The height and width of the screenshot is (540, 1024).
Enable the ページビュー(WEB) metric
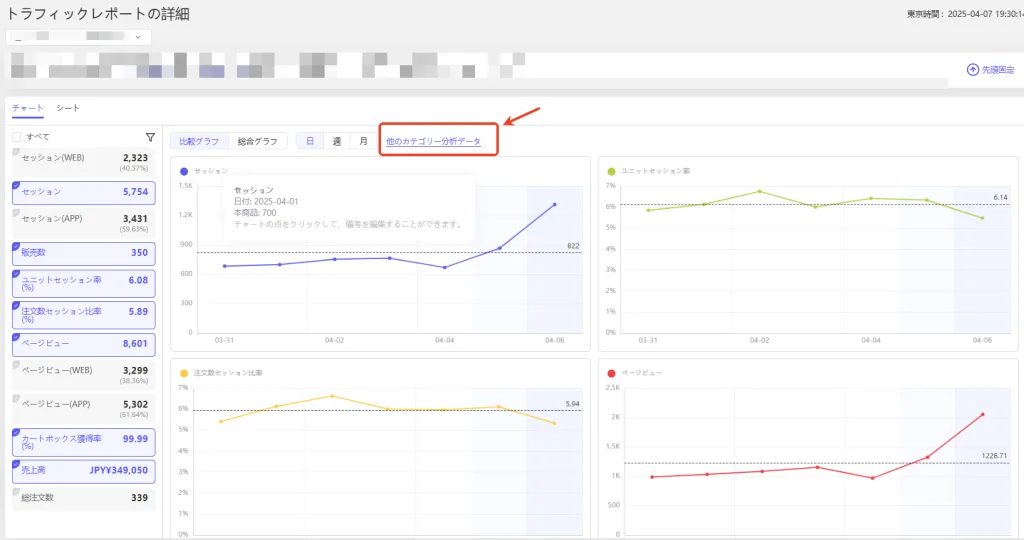(x=84, y=374)
